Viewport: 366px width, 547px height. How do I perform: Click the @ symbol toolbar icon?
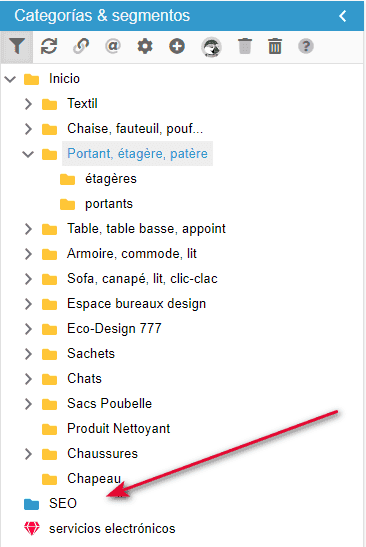113,46
